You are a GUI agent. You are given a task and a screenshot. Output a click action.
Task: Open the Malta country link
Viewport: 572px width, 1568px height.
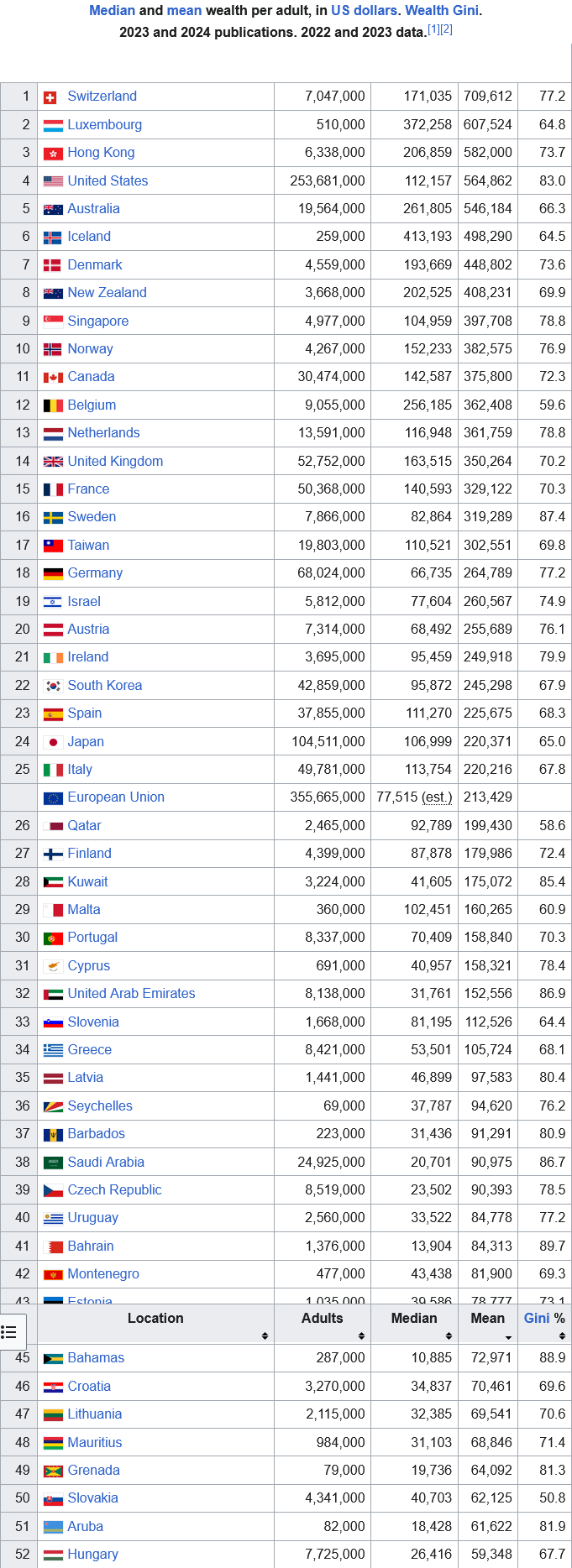click(84, 909)
